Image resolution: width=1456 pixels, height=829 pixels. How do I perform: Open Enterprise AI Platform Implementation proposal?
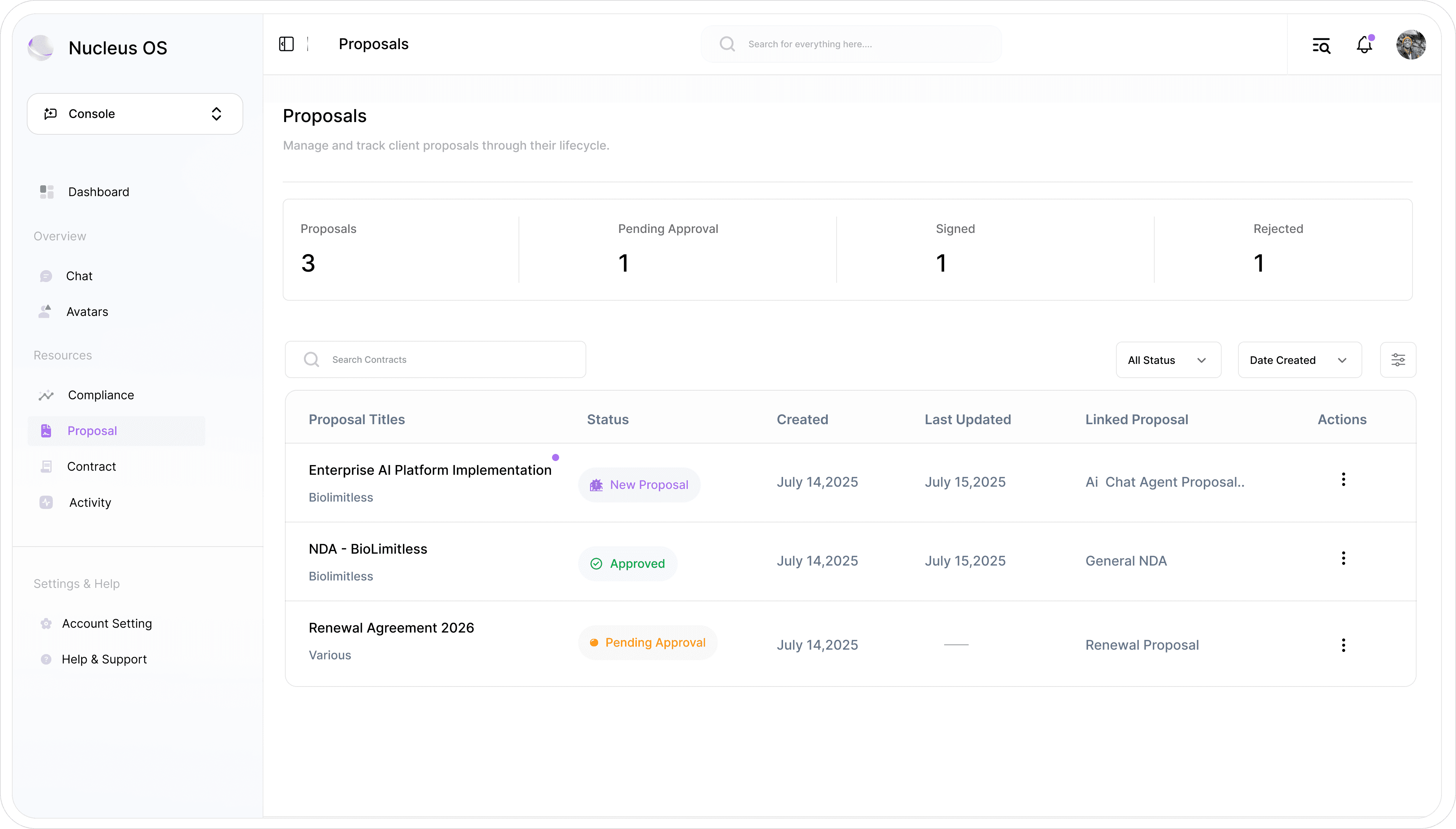(x=430, y=470)
